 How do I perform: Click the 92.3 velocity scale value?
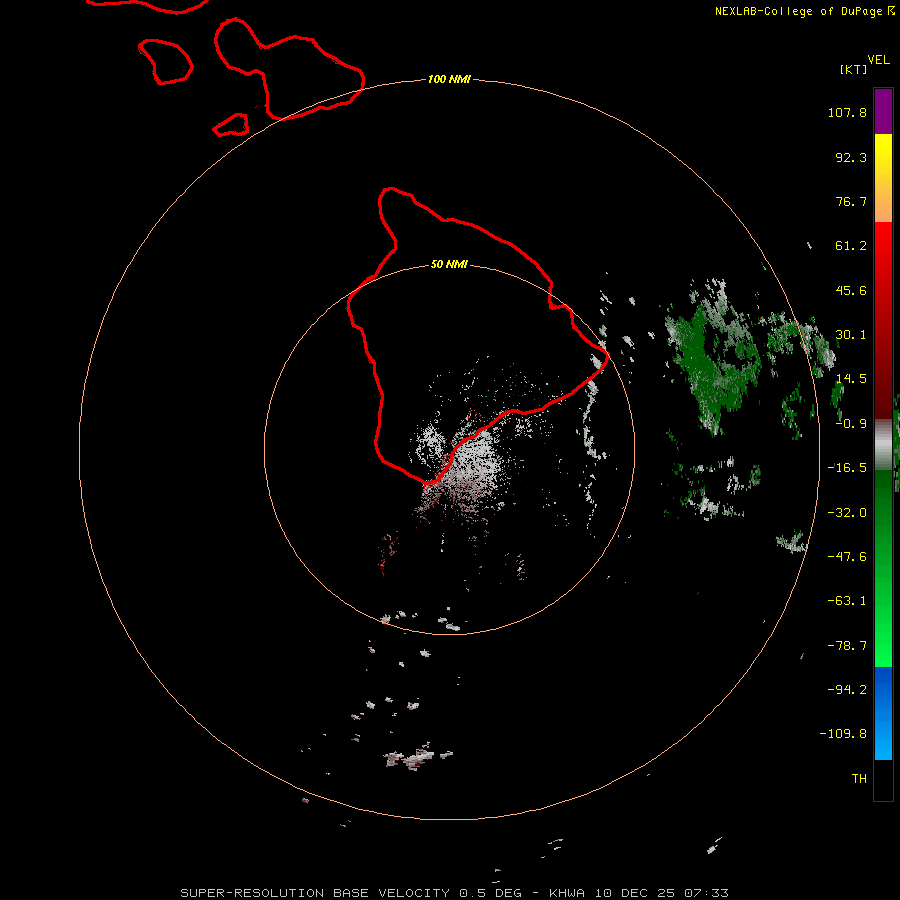coord(851,157)
